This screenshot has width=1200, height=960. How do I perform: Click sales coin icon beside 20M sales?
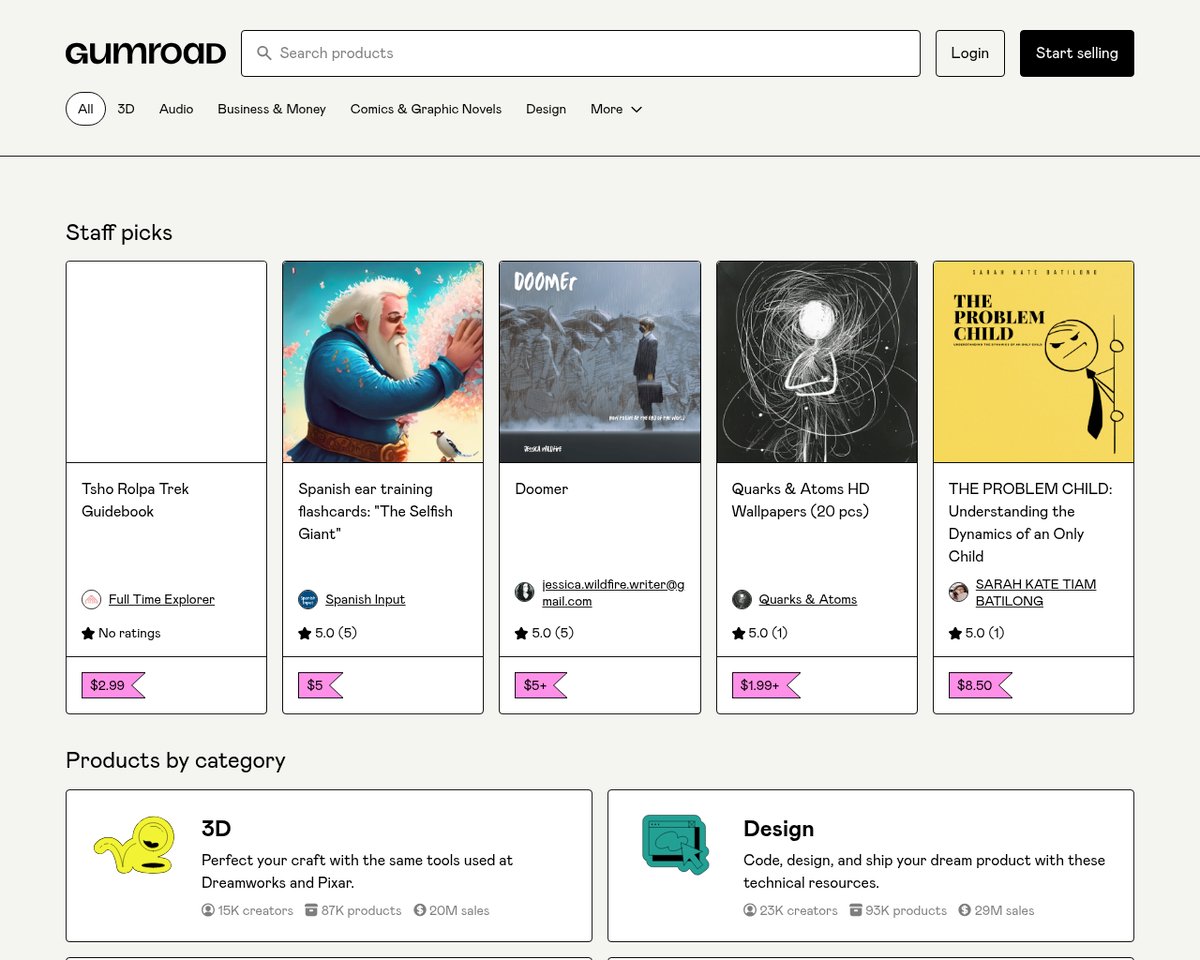tap(420, 911)
